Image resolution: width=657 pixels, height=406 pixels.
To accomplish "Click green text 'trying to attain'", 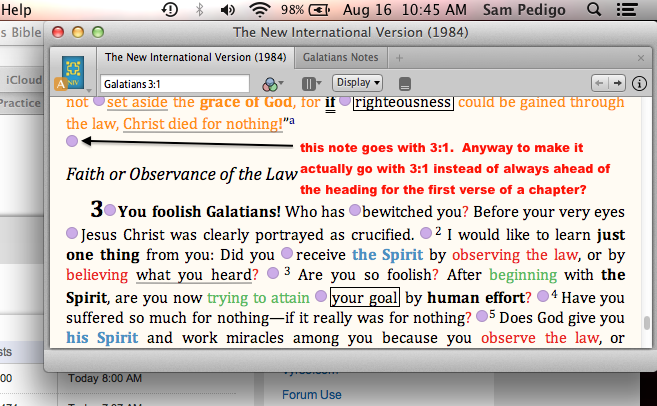I will click(x=258, y=298).
